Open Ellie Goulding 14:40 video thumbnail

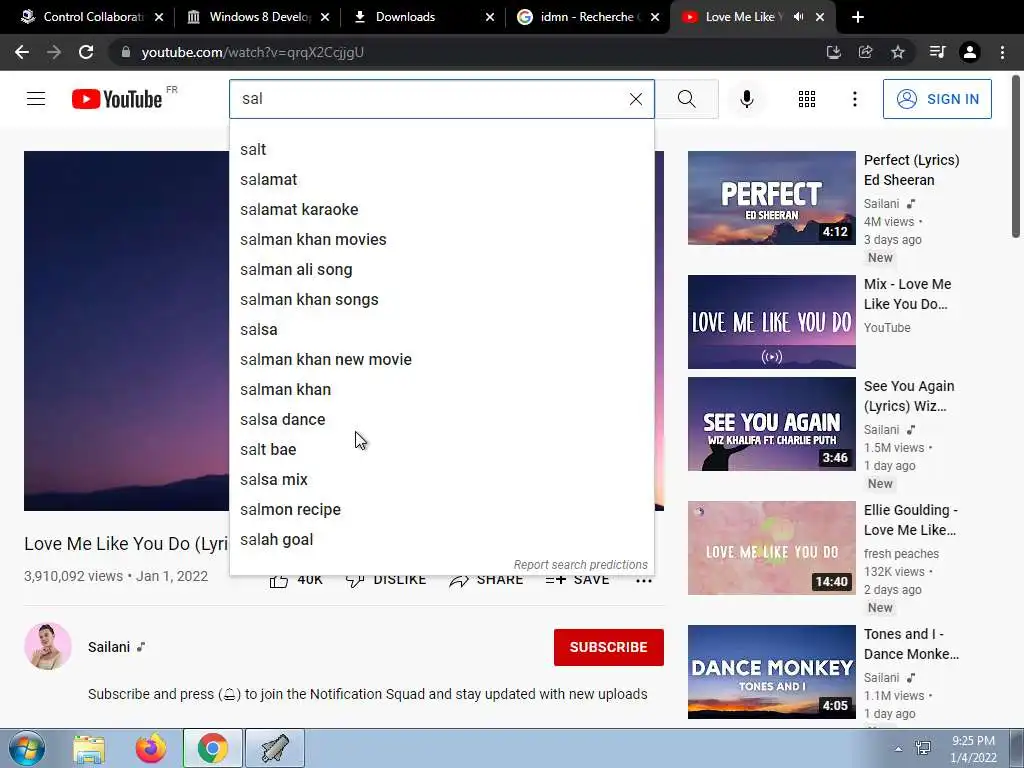coord(771,548)
